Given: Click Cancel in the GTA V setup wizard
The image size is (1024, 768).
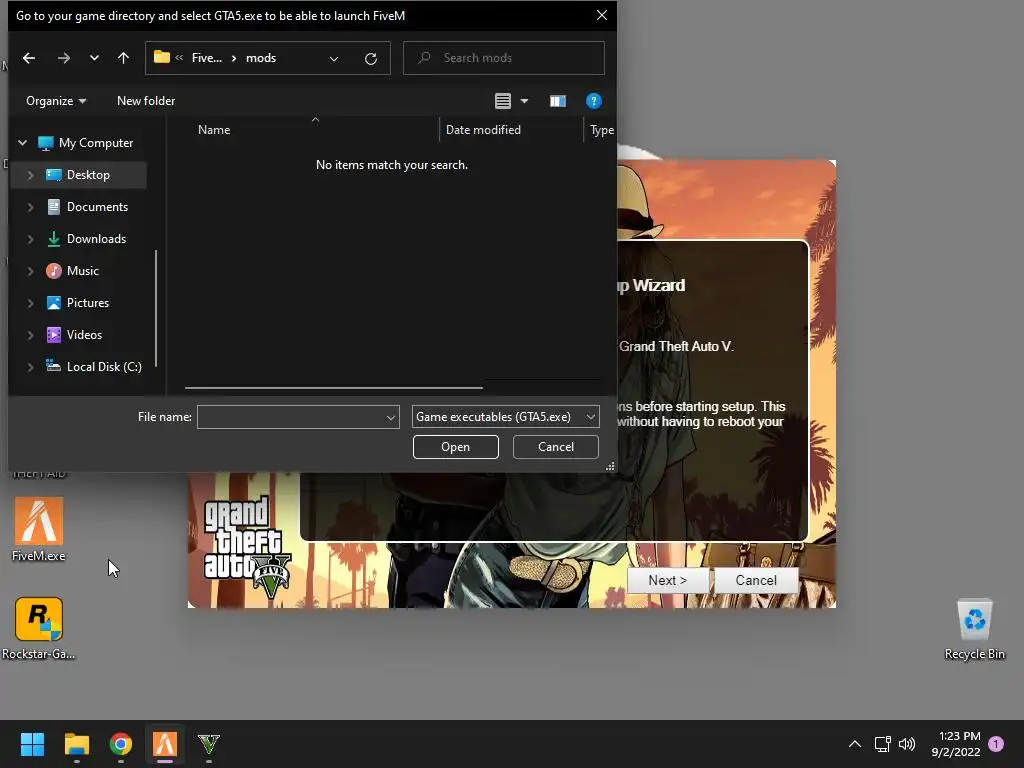Looking at the screenshot, I should [x=756, y=581].
